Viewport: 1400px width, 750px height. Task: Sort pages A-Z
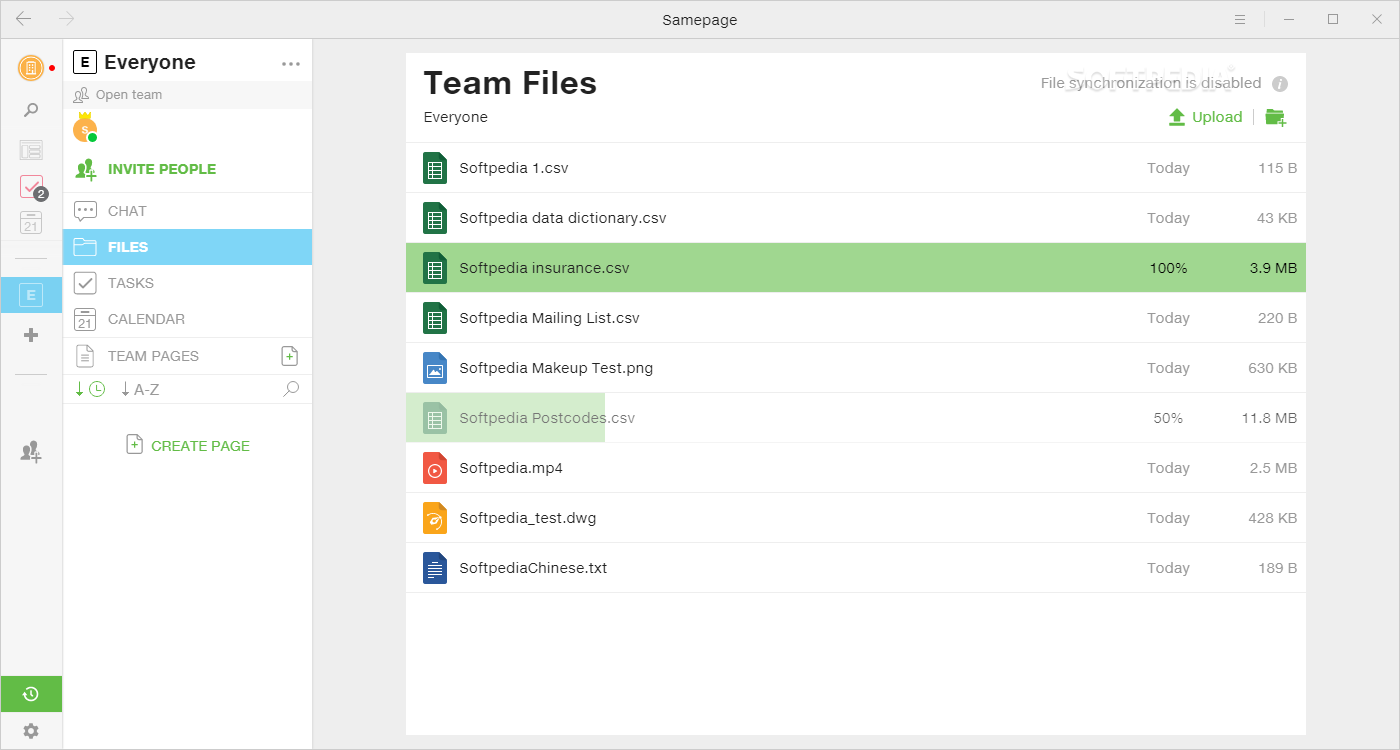(x=140, y=389)
